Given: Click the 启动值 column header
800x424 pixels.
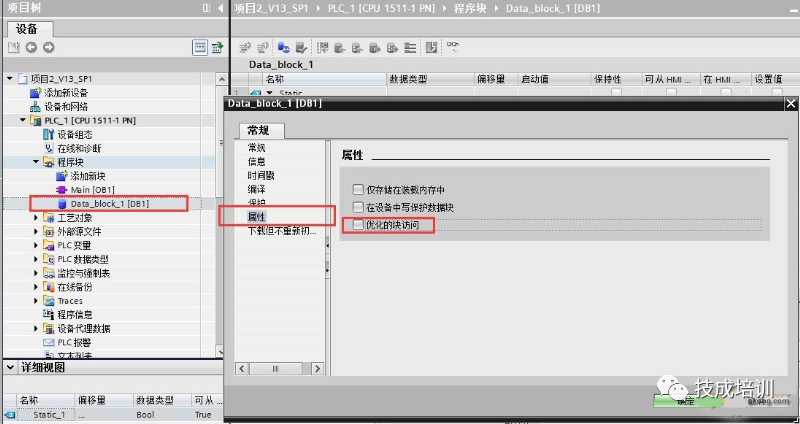Looking at the screenshot, I should pos(554,79).
